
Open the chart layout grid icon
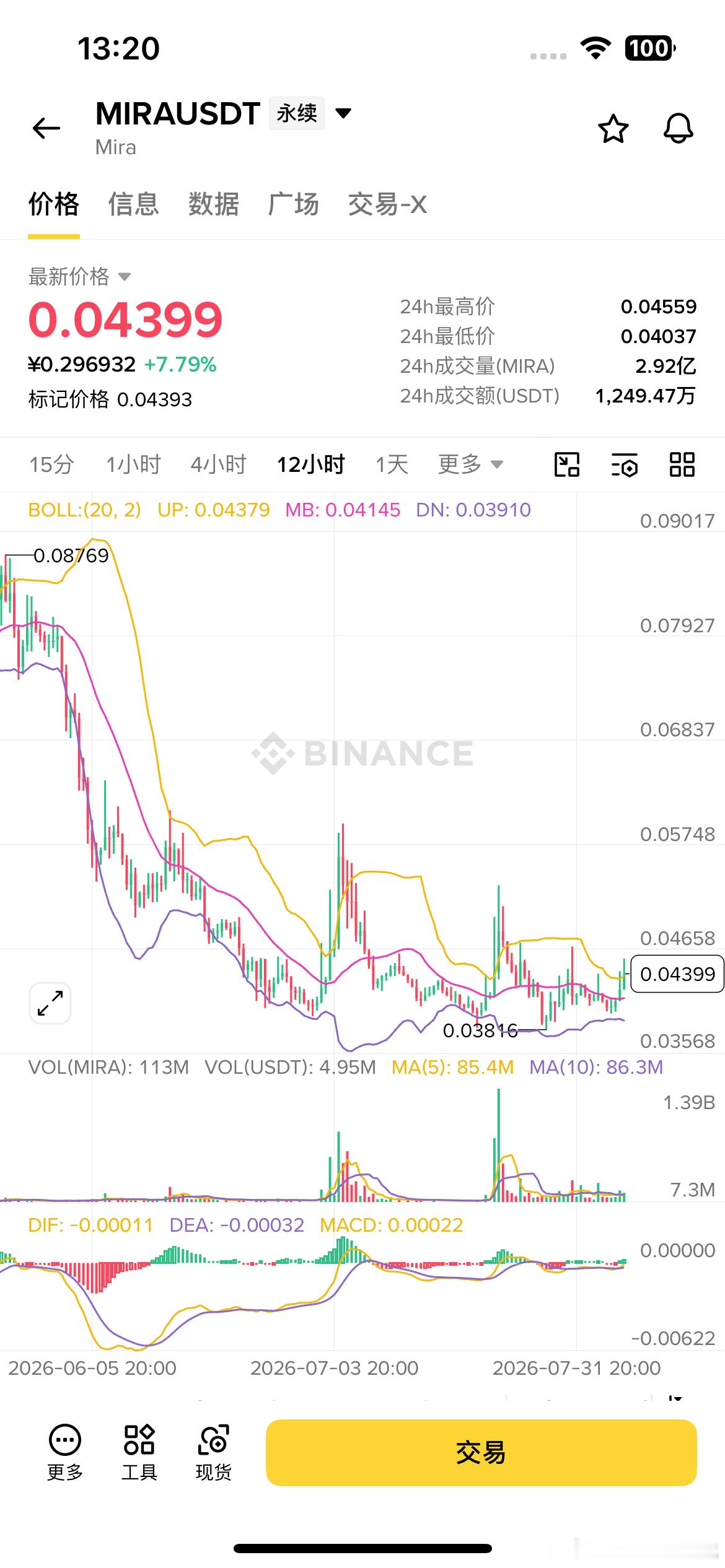(682, 464)
